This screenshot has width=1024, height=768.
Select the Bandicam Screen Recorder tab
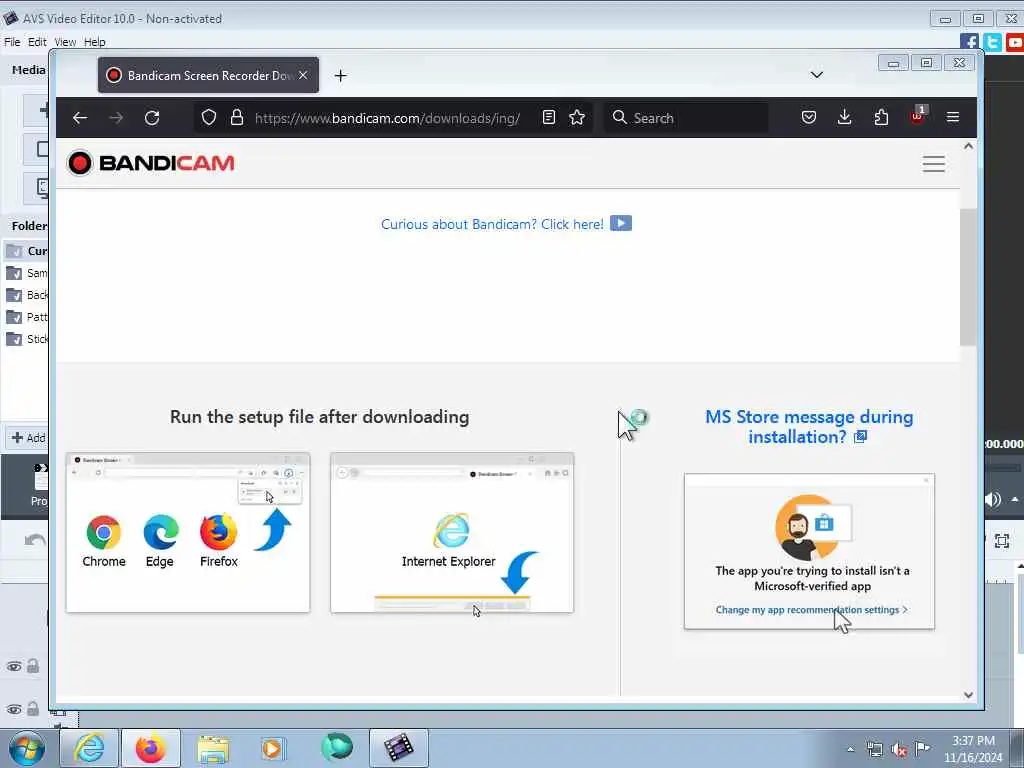pos(208,75)
